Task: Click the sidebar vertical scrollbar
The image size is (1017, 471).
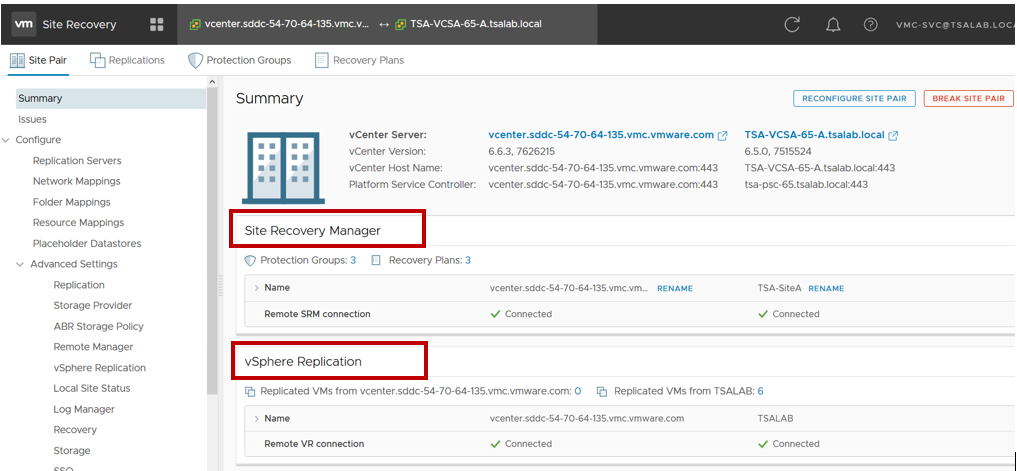Action: [212, 250]
